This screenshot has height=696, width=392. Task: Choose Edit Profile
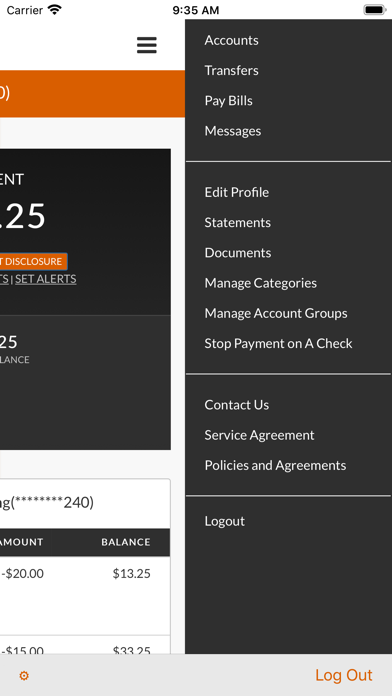[237, 192]
